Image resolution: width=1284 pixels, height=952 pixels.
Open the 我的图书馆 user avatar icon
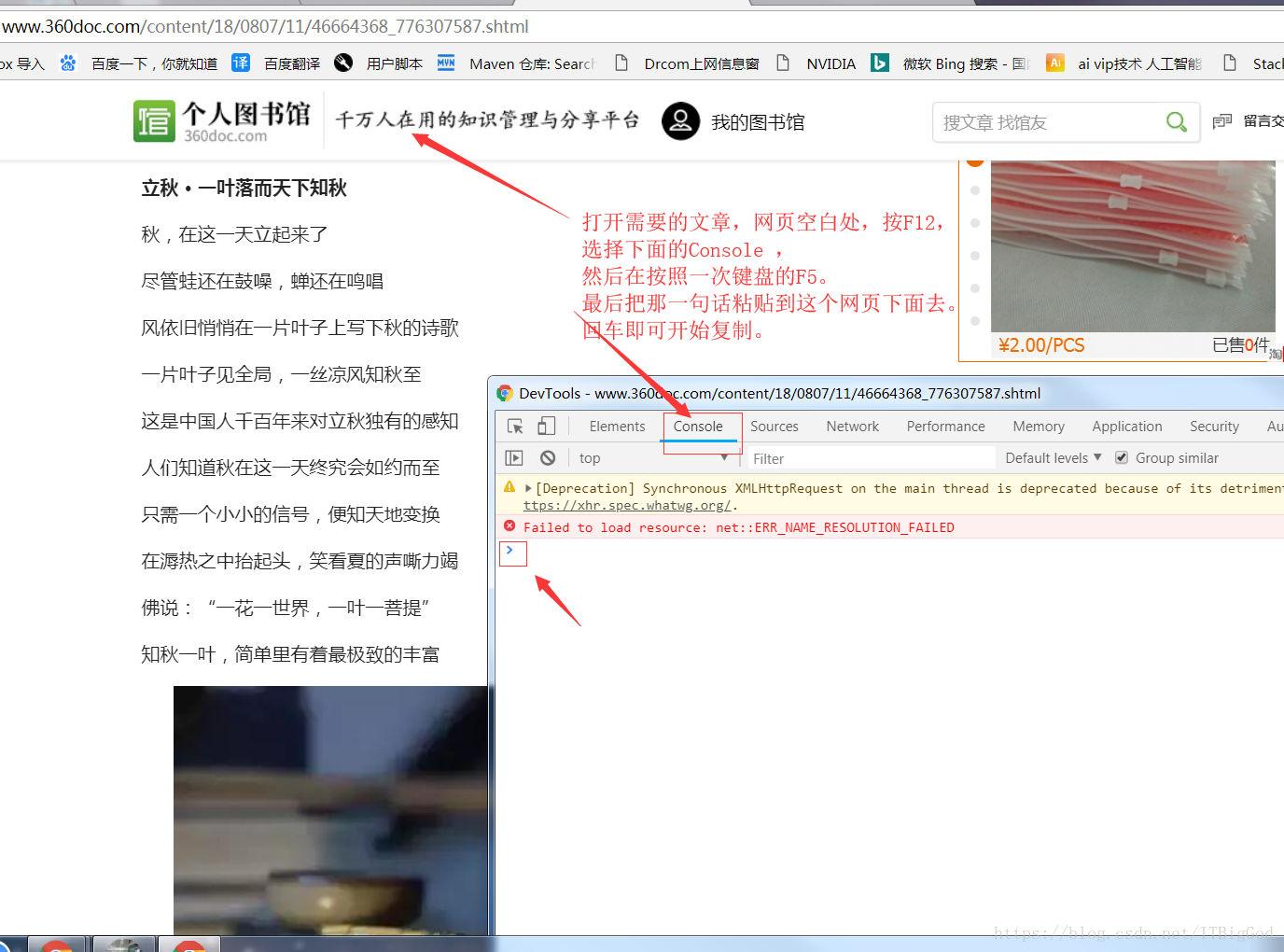680,121
